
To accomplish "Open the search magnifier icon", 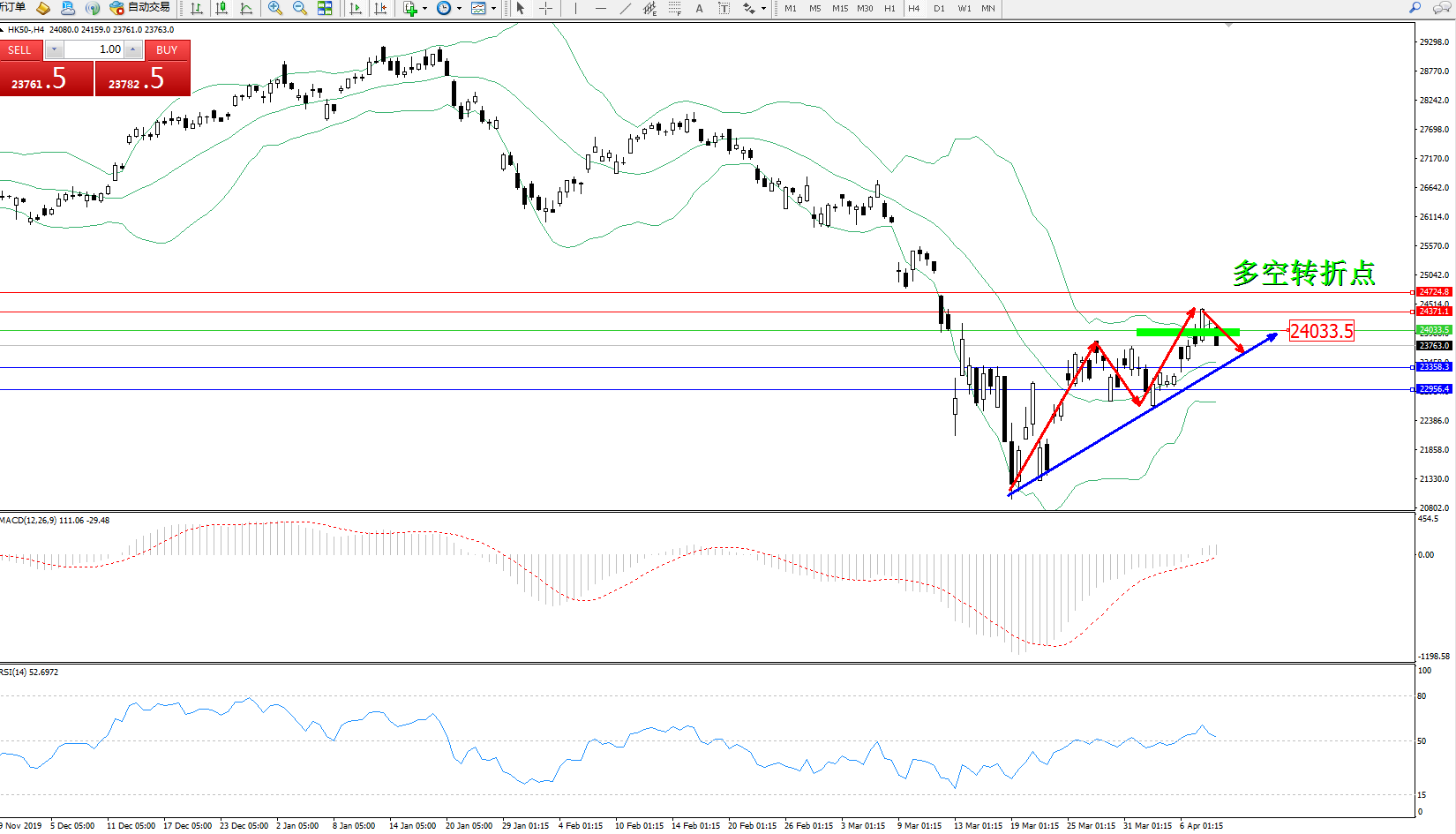I will coord(1415,8).
